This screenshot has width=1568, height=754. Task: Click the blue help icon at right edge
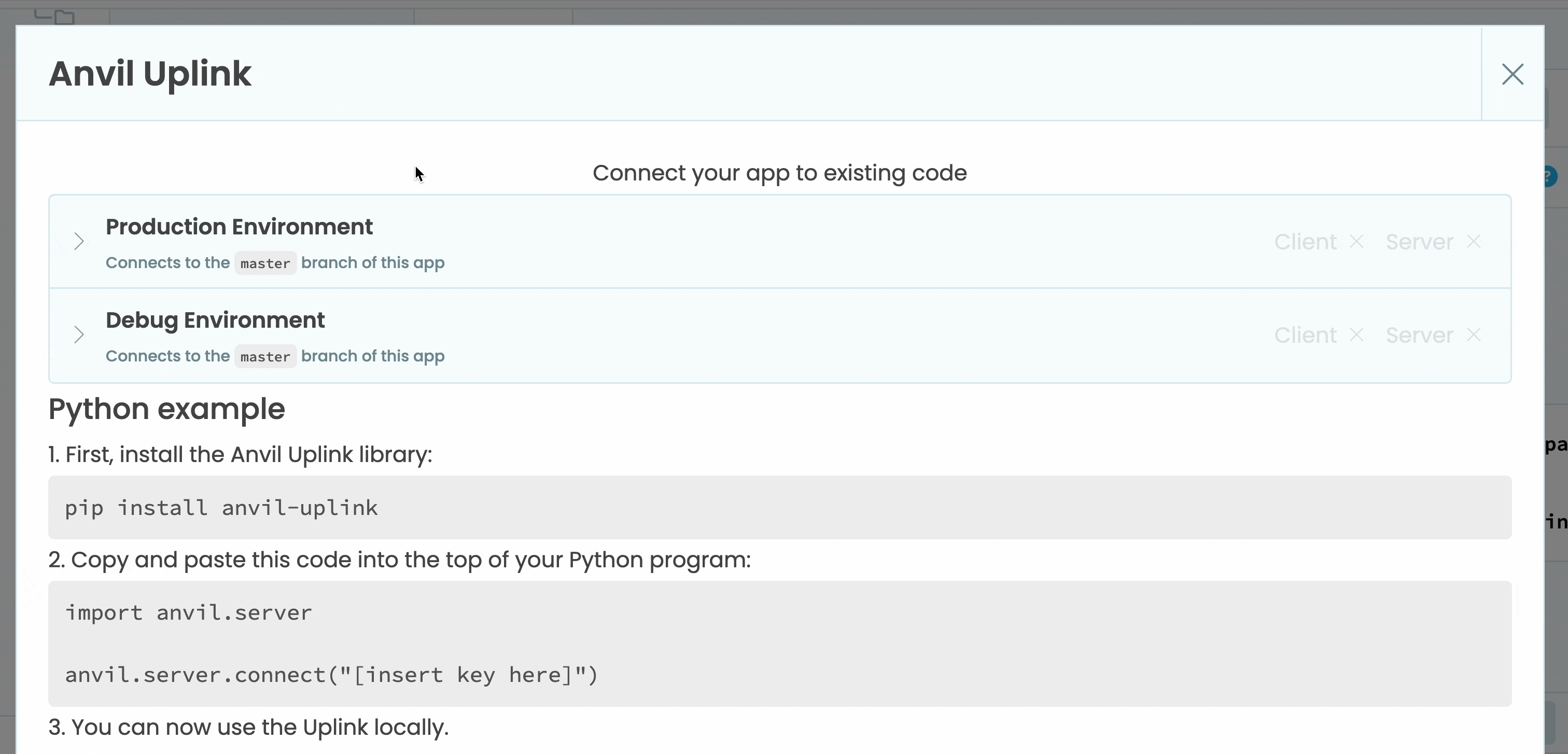tap(1551, 177)
